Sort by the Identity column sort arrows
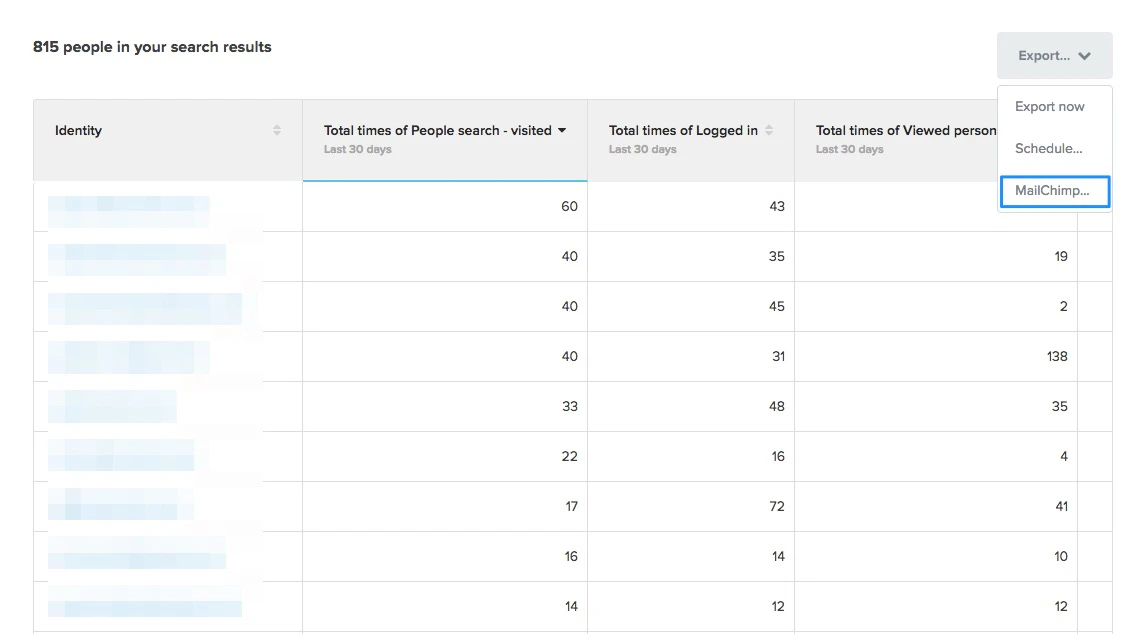This screenshot has width=1145, height=634. click(277, 131)
